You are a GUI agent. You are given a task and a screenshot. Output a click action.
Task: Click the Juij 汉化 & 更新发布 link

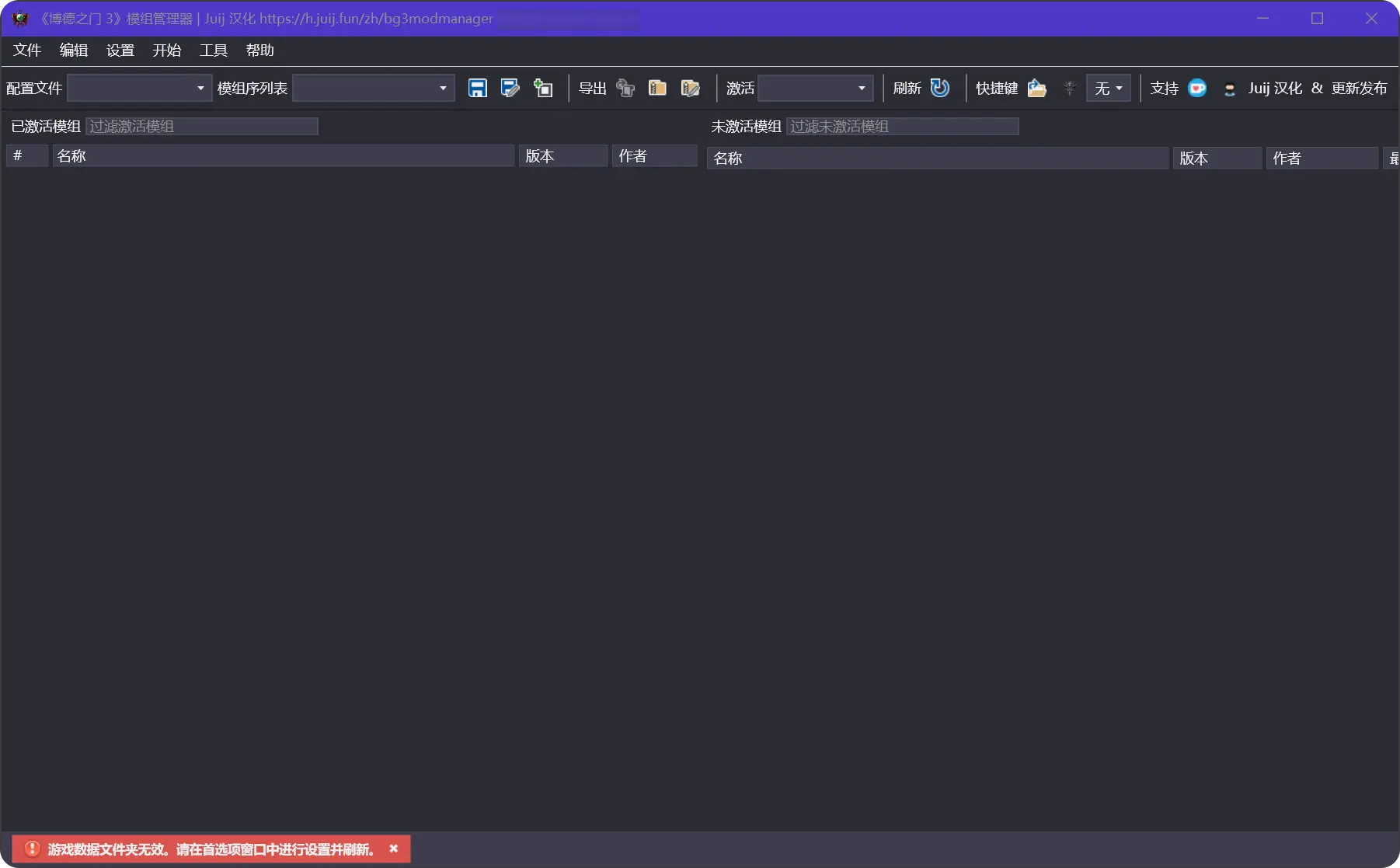point(1317,88)
